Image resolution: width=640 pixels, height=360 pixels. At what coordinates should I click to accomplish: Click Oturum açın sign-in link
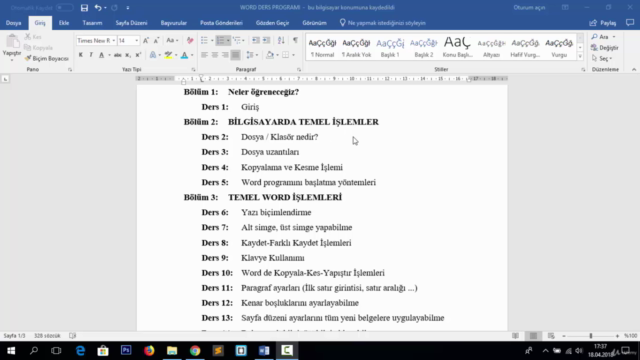(x=529, y=8)
